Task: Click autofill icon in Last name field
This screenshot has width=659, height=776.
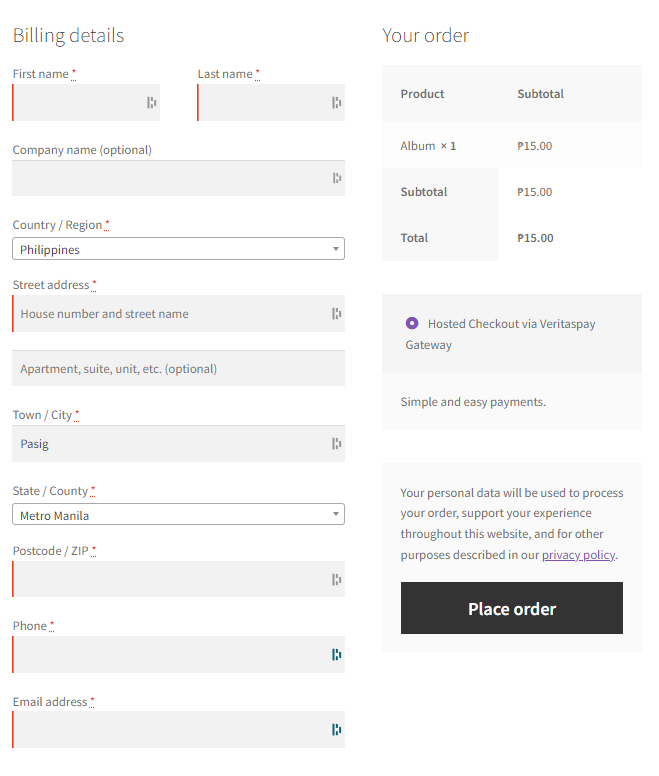Action: click(336, 102)
